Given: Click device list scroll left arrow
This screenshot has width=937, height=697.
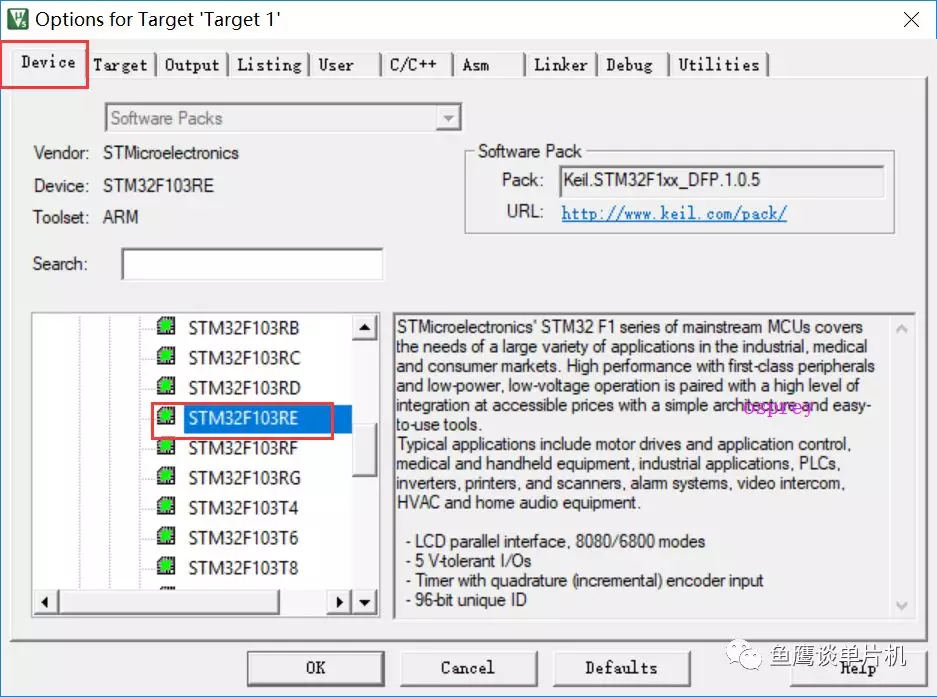Looking at the screenshot, I should coord(45,602).
